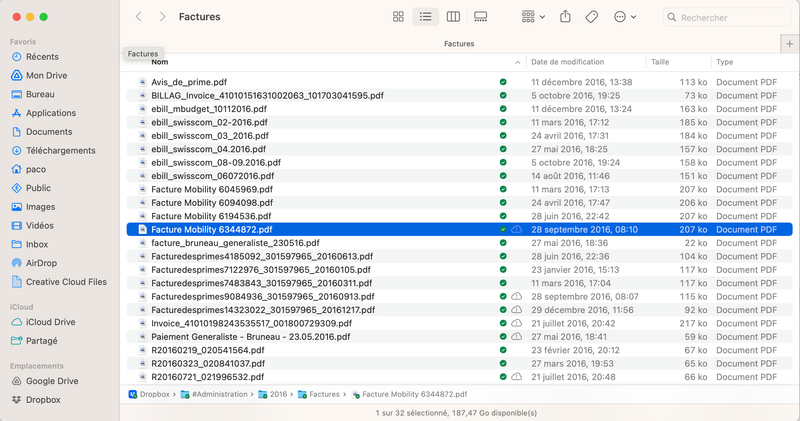Toggle sort order chevron in Nom column
Image resolution: width=800 pixels, height=421 pixels.
point(517,62)
